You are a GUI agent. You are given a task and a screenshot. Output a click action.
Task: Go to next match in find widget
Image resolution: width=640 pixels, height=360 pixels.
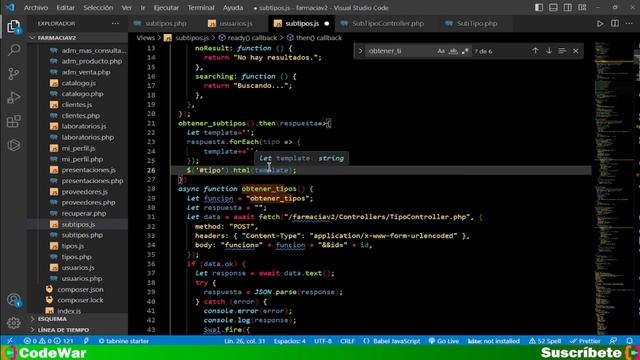point(549,51)
